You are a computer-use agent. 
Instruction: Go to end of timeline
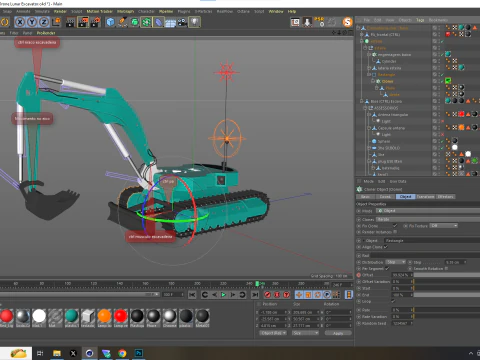(255, 295)
